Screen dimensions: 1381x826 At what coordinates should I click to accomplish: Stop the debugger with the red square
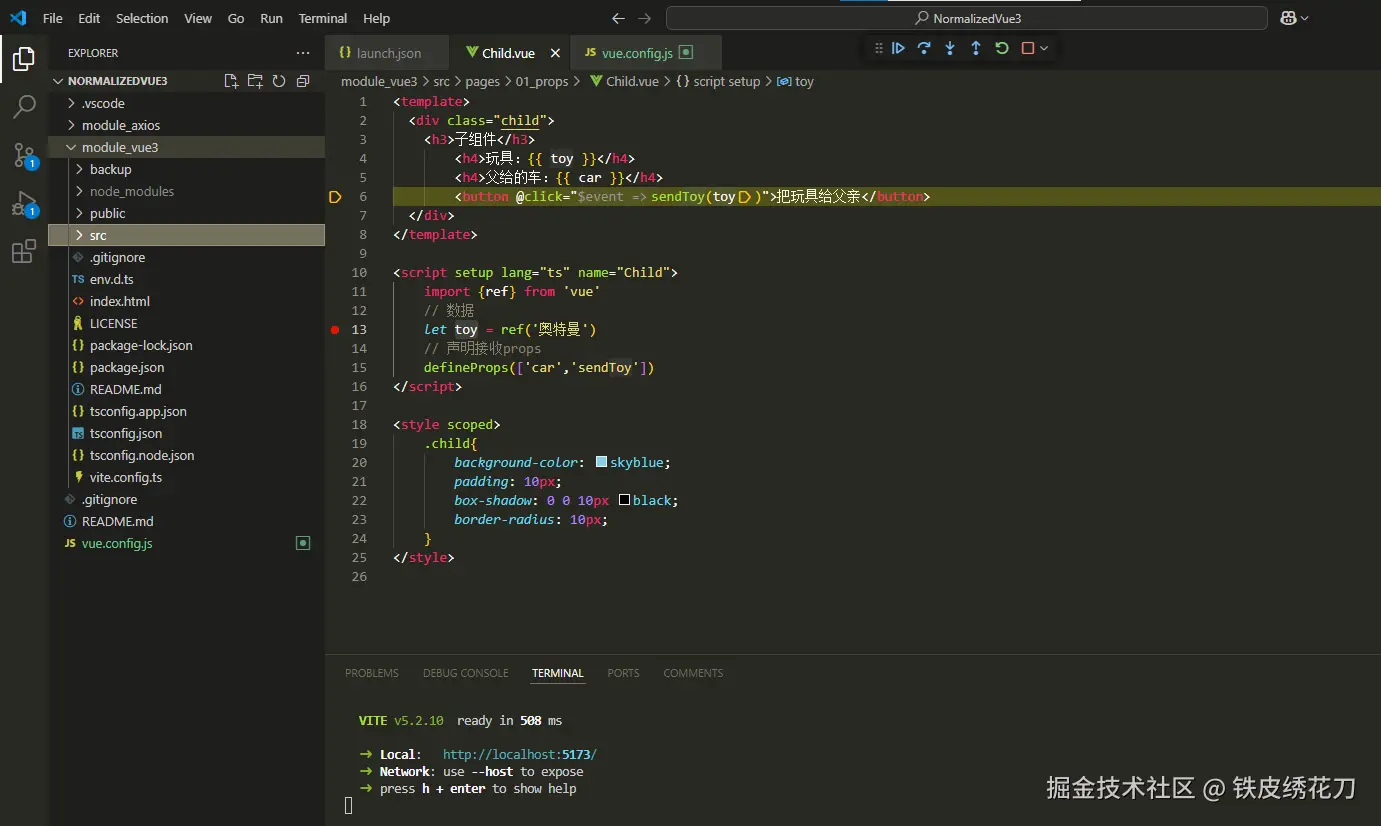pyautogui.click(x=1027, y=48)
